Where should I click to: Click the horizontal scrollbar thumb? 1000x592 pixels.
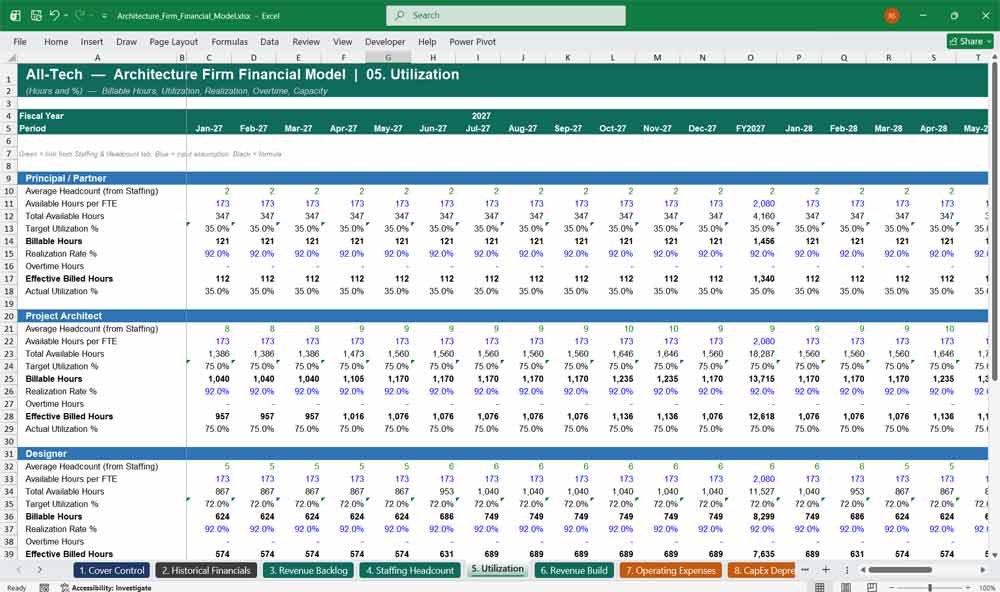point(900,570)
